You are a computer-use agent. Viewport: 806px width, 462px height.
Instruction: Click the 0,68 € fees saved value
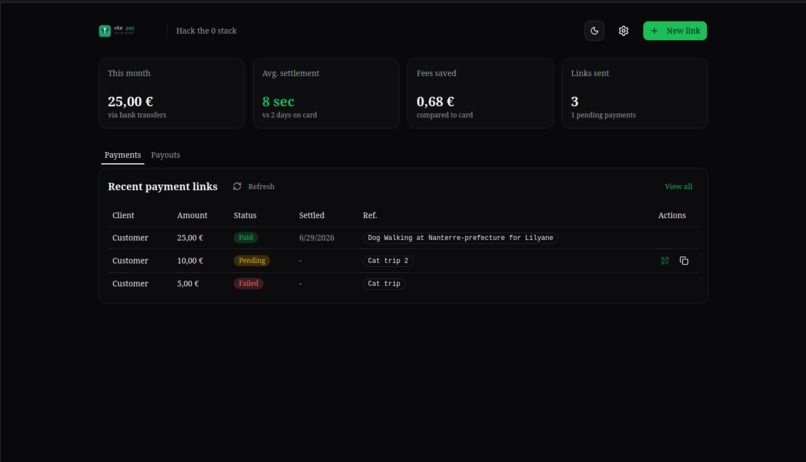click(435, 101)
